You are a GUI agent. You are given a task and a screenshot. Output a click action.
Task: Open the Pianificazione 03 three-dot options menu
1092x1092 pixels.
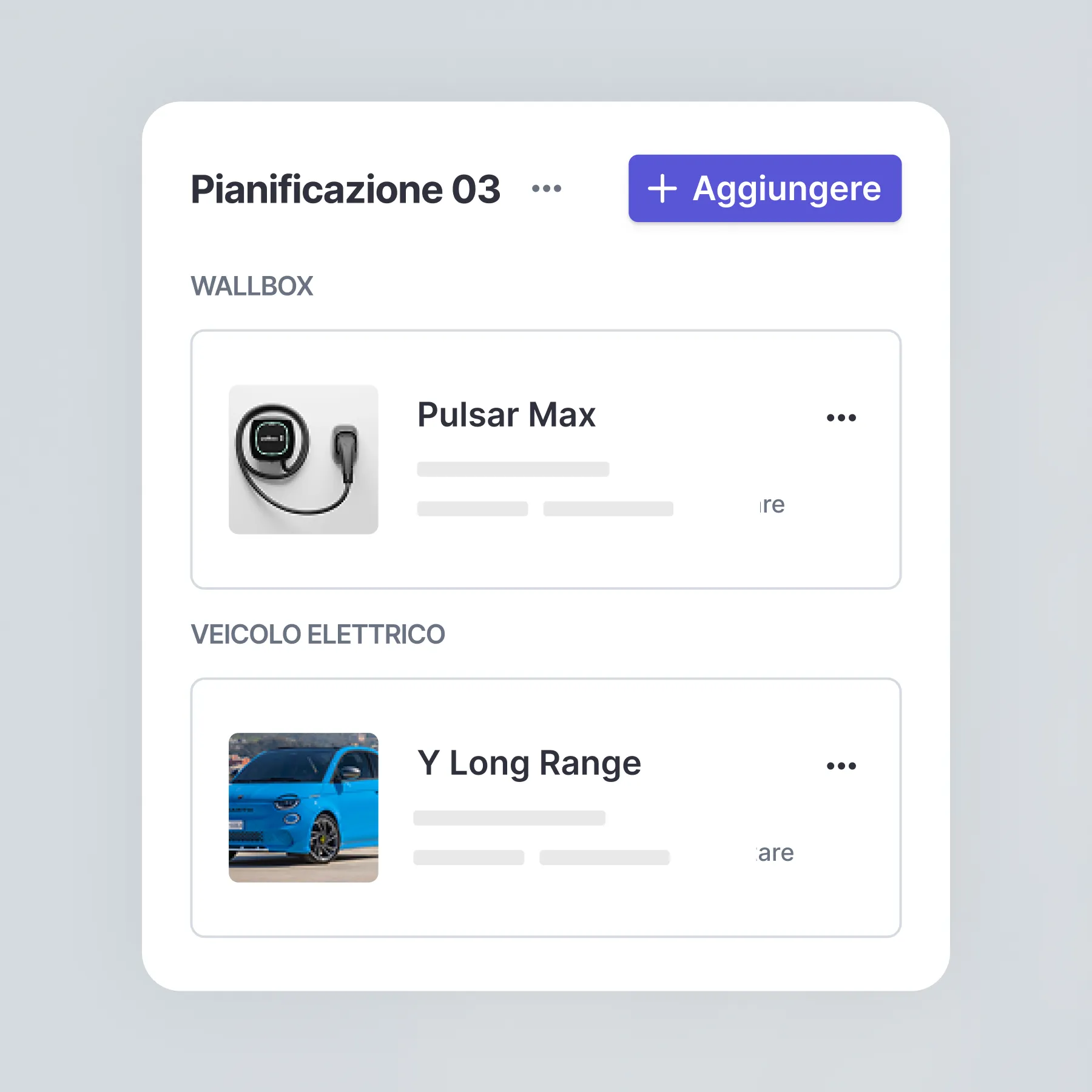pyautogui.click(x=546, y=189)
